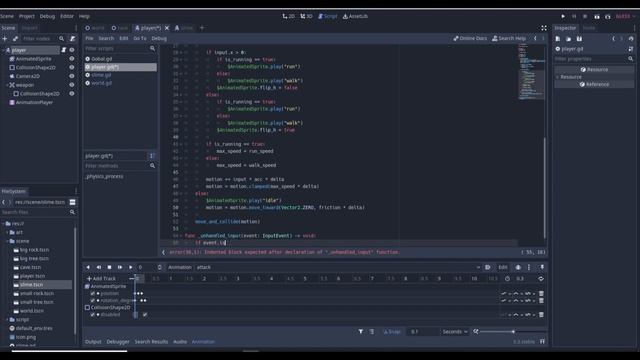Toggle the Snap button in the animation editor

(392, 332)
